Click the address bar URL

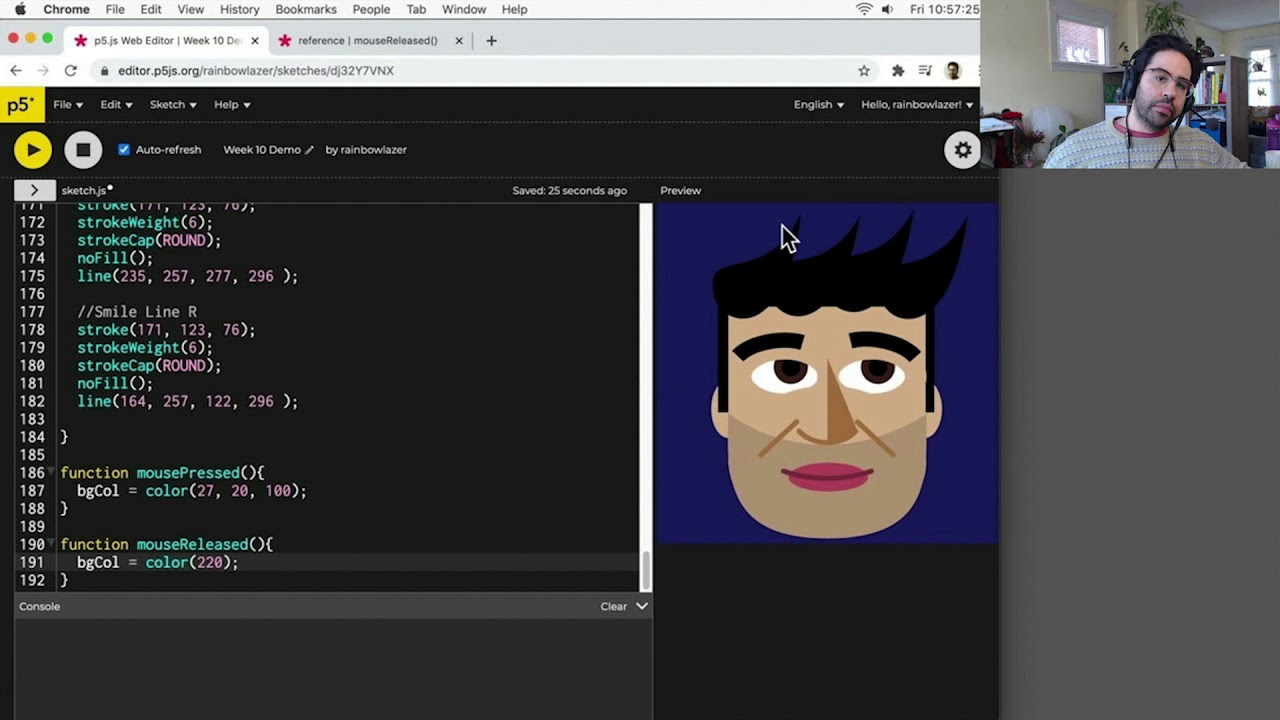click(x=256, y=70)
